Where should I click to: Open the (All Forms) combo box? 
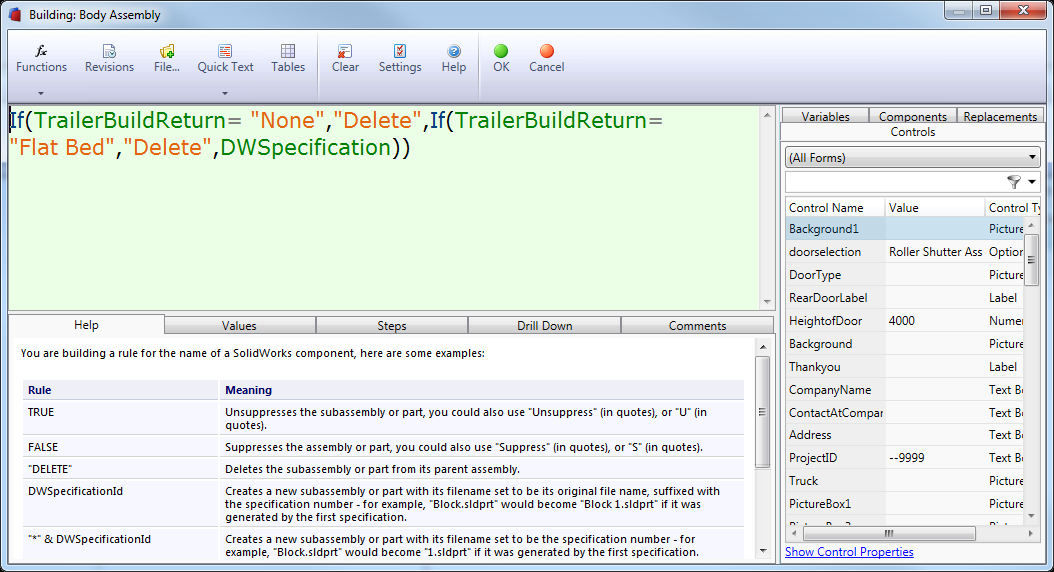[x=913, y=157]
